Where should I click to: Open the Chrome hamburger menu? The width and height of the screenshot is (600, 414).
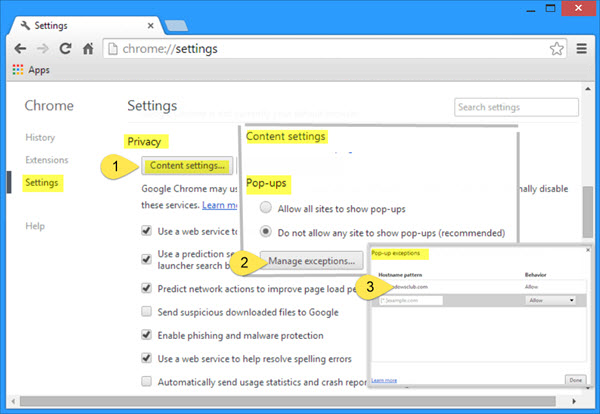coord(582,49)
